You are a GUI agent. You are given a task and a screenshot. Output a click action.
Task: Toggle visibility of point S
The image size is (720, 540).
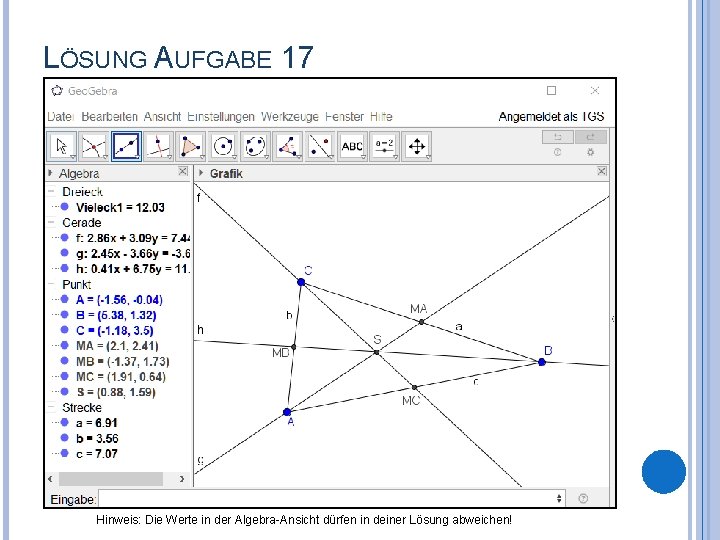tap(65, 391)
